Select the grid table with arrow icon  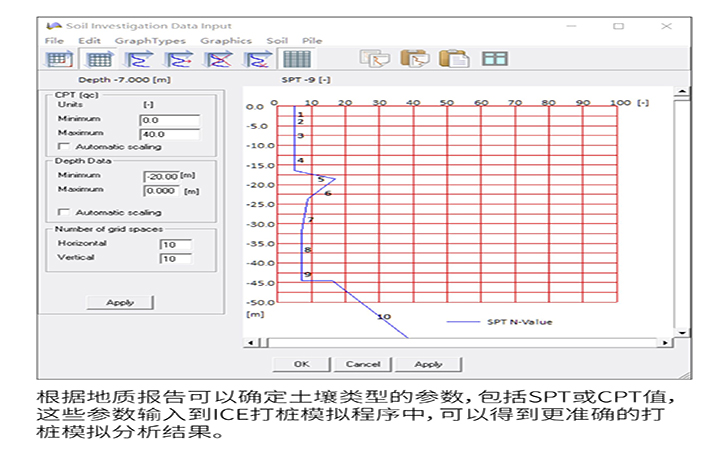click(x=99, y=59)
